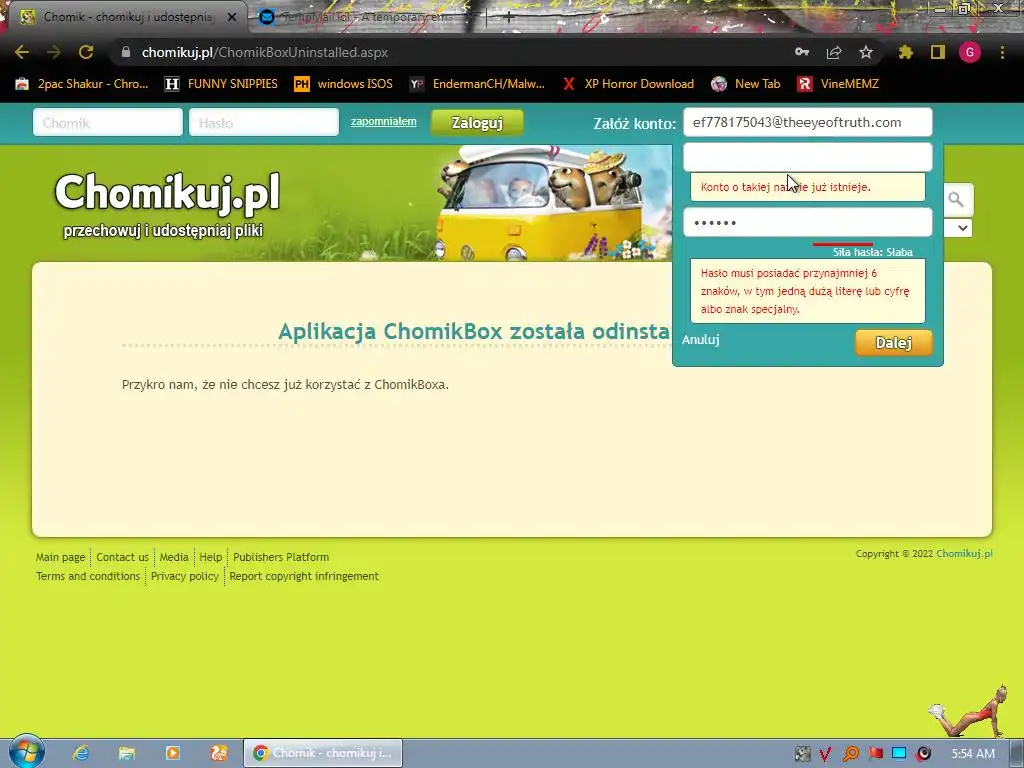Open the Contact us footer link
Image resolution: width=1024 pixels, height=768 pixels.
(x=122, y=557)
